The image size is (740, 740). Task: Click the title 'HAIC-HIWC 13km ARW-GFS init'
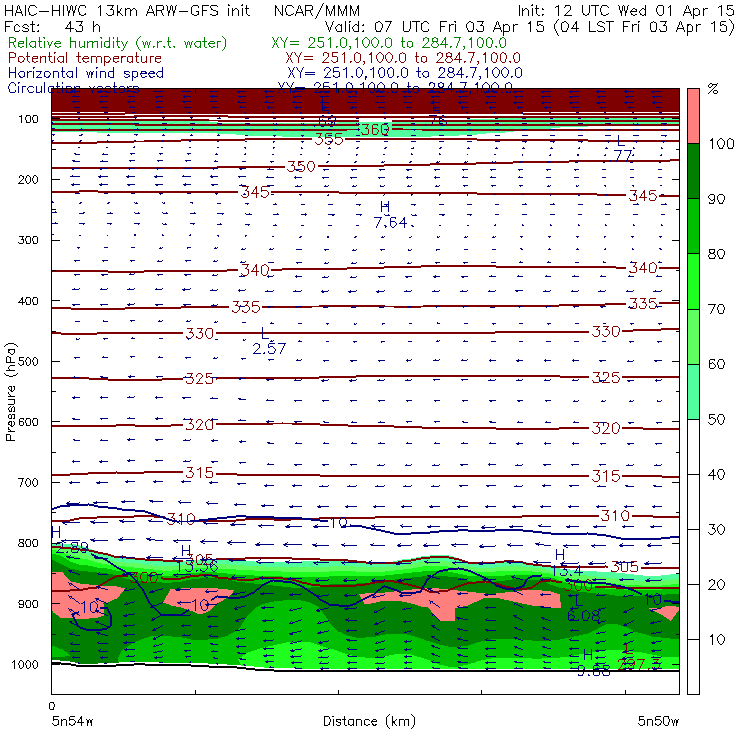(x=127, y=10)
